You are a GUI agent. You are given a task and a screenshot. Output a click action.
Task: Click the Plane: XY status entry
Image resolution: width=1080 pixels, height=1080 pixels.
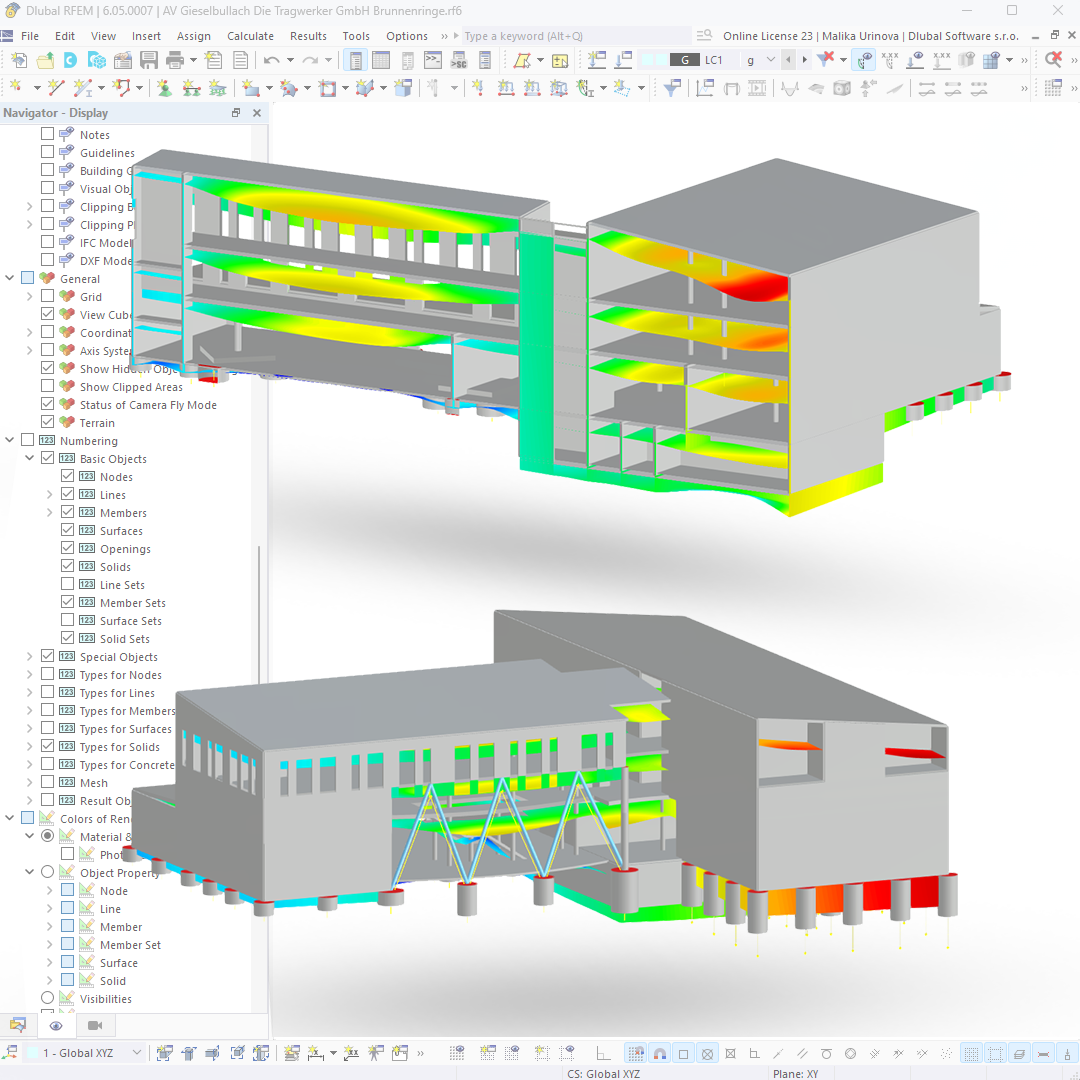click(x=796, y=1073)
